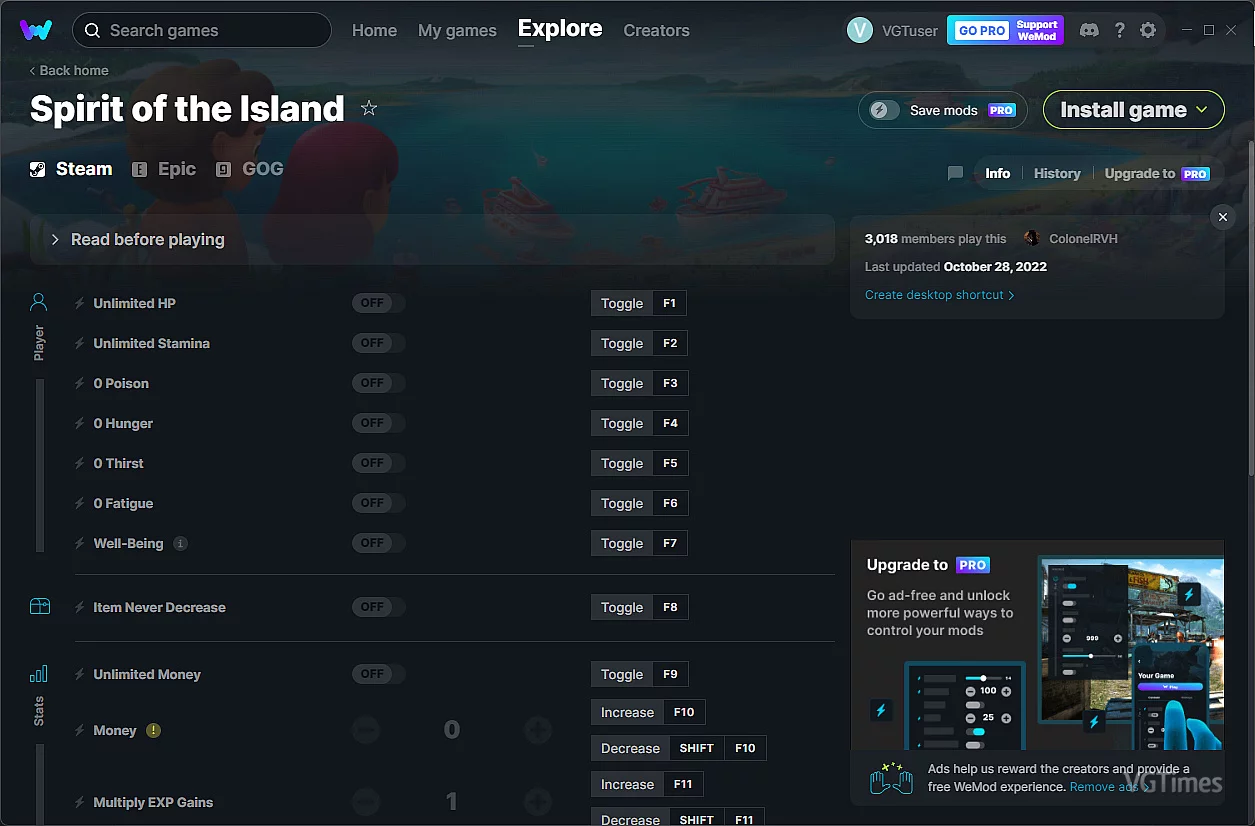Screen dimensions: 1255x826
Task: Click the Money plus stepper icon
Action: coord(538,730)
